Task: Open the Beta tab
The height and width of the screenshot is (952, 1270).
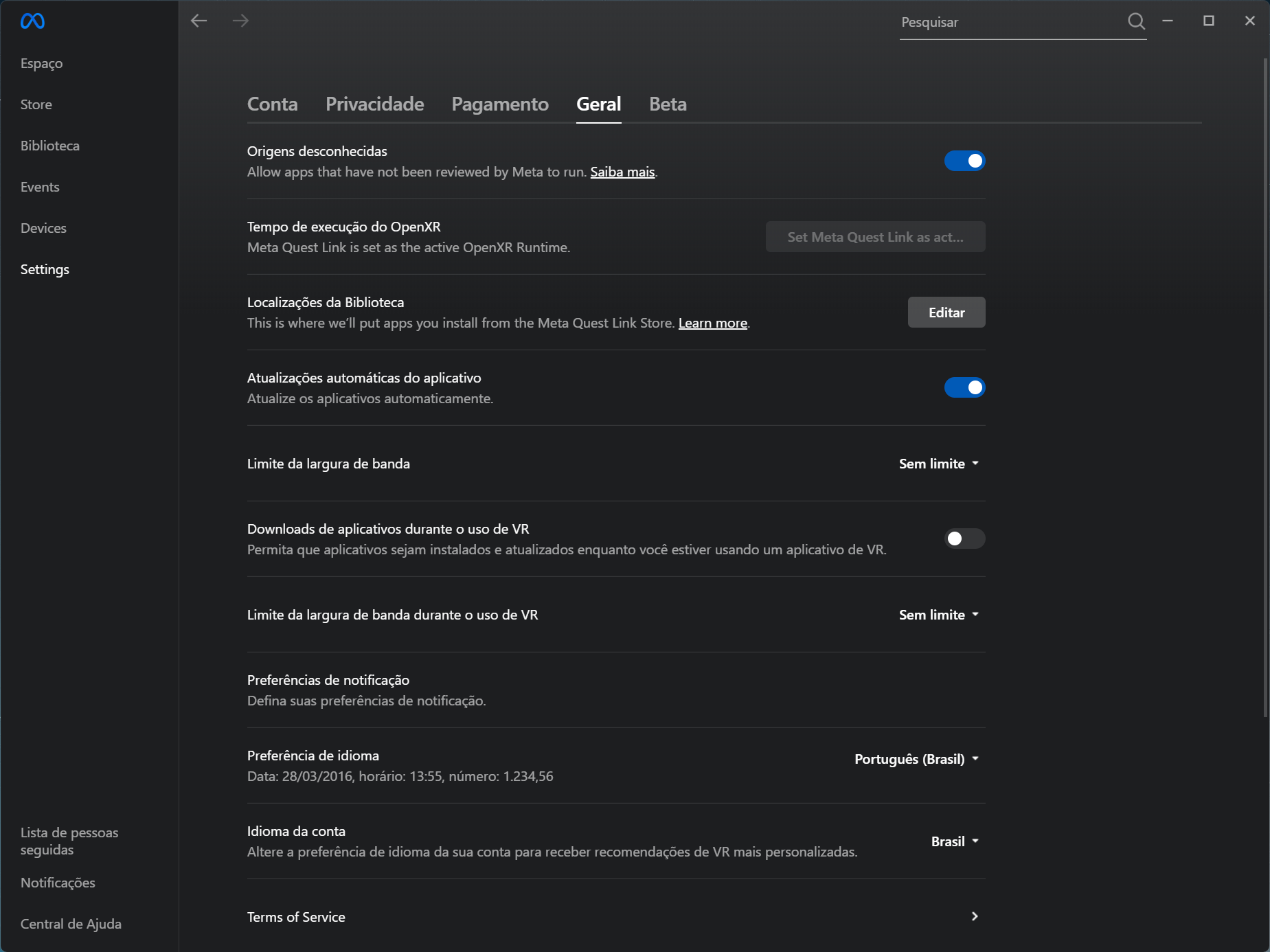Action: pyautogui.click(x=668, y=104)
